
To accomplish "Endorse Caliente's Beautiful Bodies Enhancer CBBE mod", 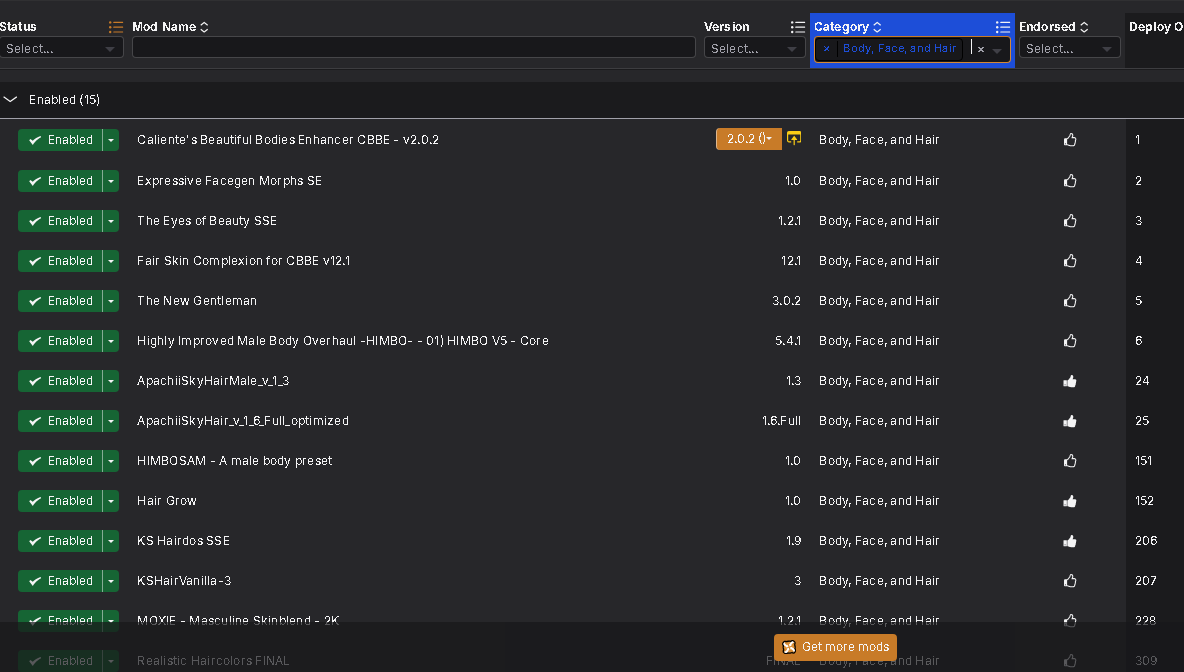I will click(x=1069, y=140).
